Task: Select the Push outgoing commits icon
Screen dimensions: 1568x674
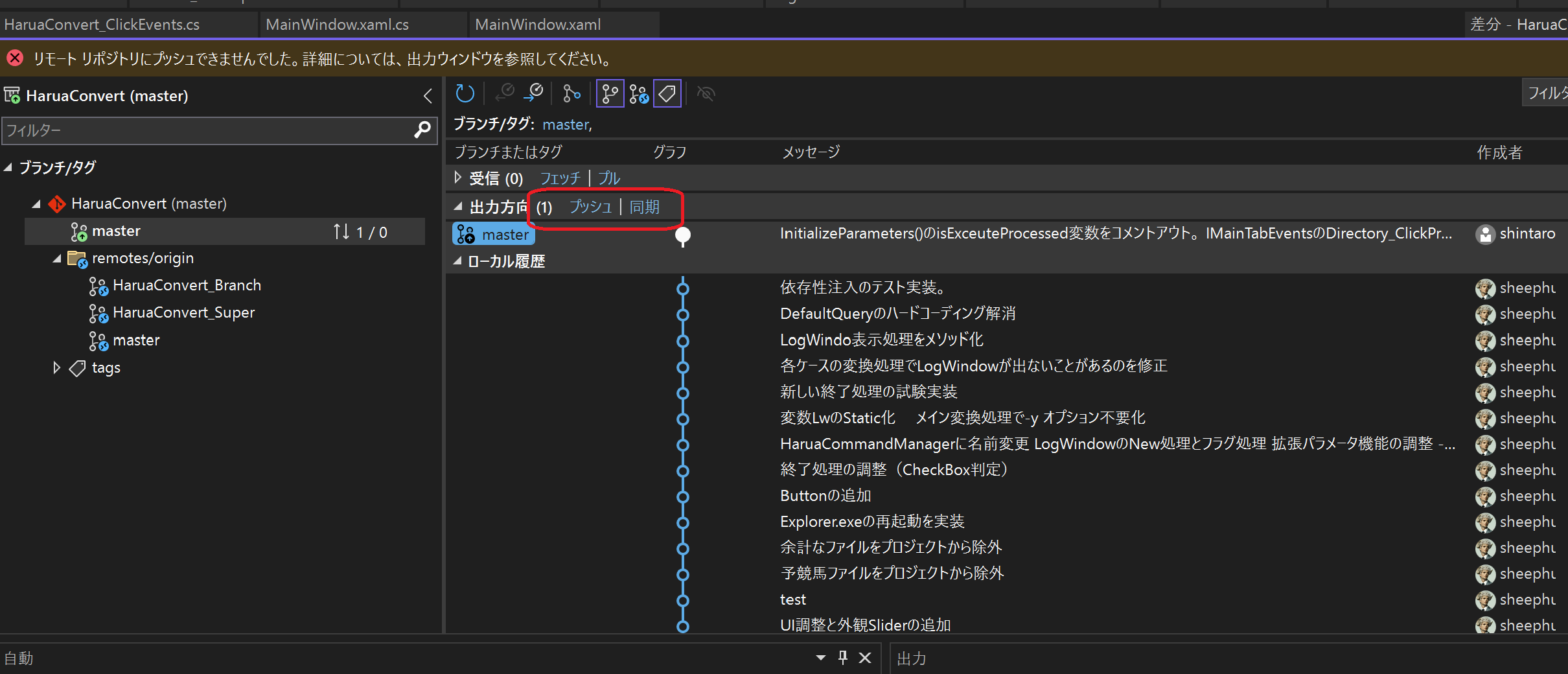Action: [533, 93]
